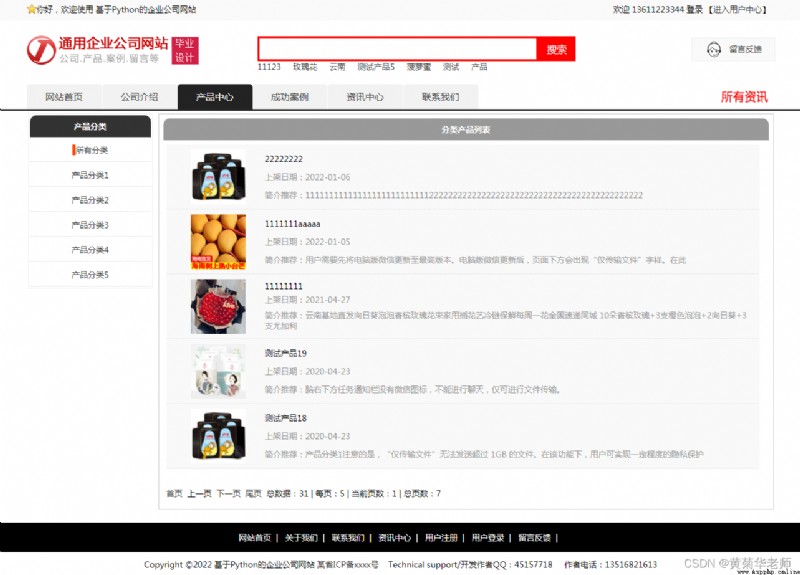This screenshot has height=575, width=800.
Task: Click footer link 网站首页
Action: pos(255,538)
